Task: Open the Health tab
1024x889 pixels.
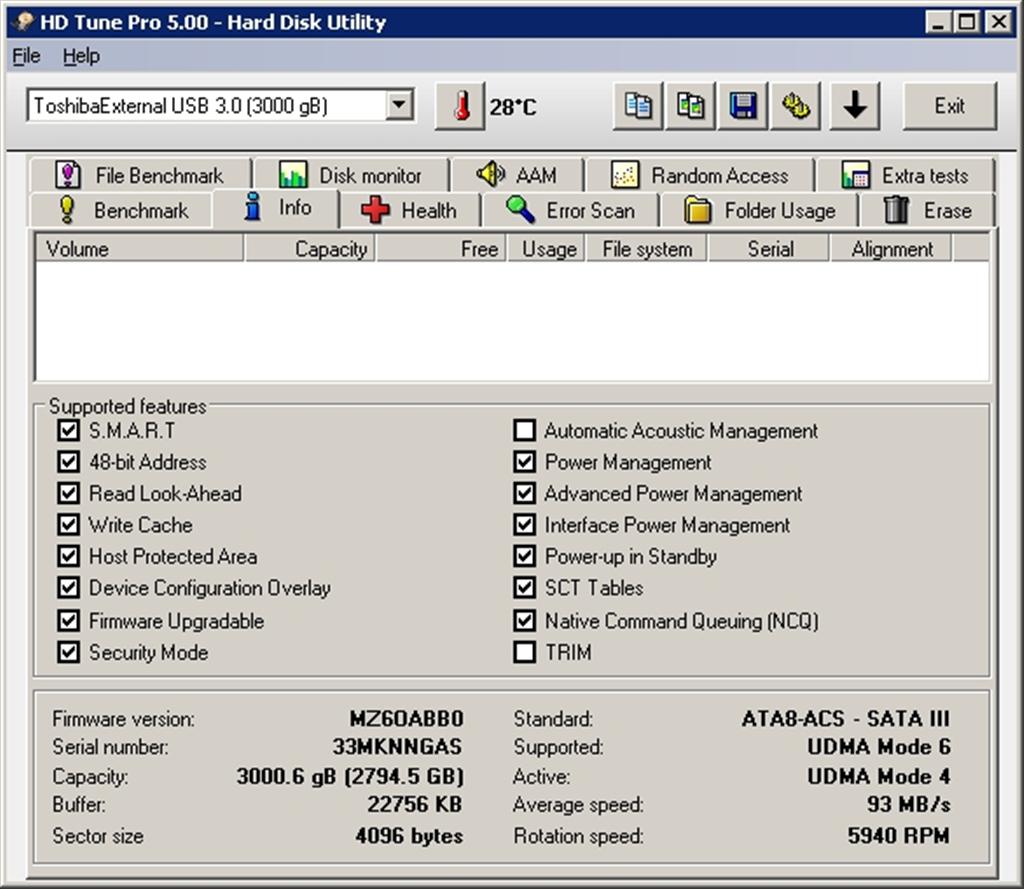Action: 409,210
